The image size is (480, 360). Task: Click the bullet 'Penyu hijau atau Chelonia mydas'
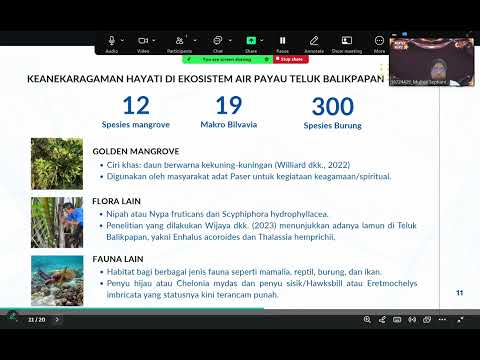[262, 289]
